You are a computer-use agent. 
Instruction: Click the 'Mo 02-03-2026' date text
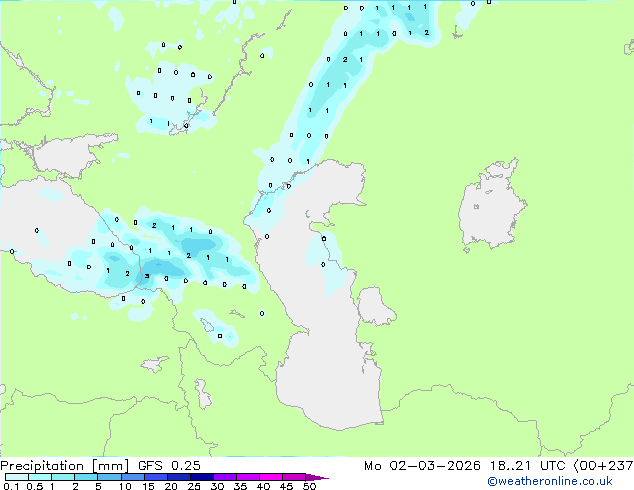click(x=422, y=466)
